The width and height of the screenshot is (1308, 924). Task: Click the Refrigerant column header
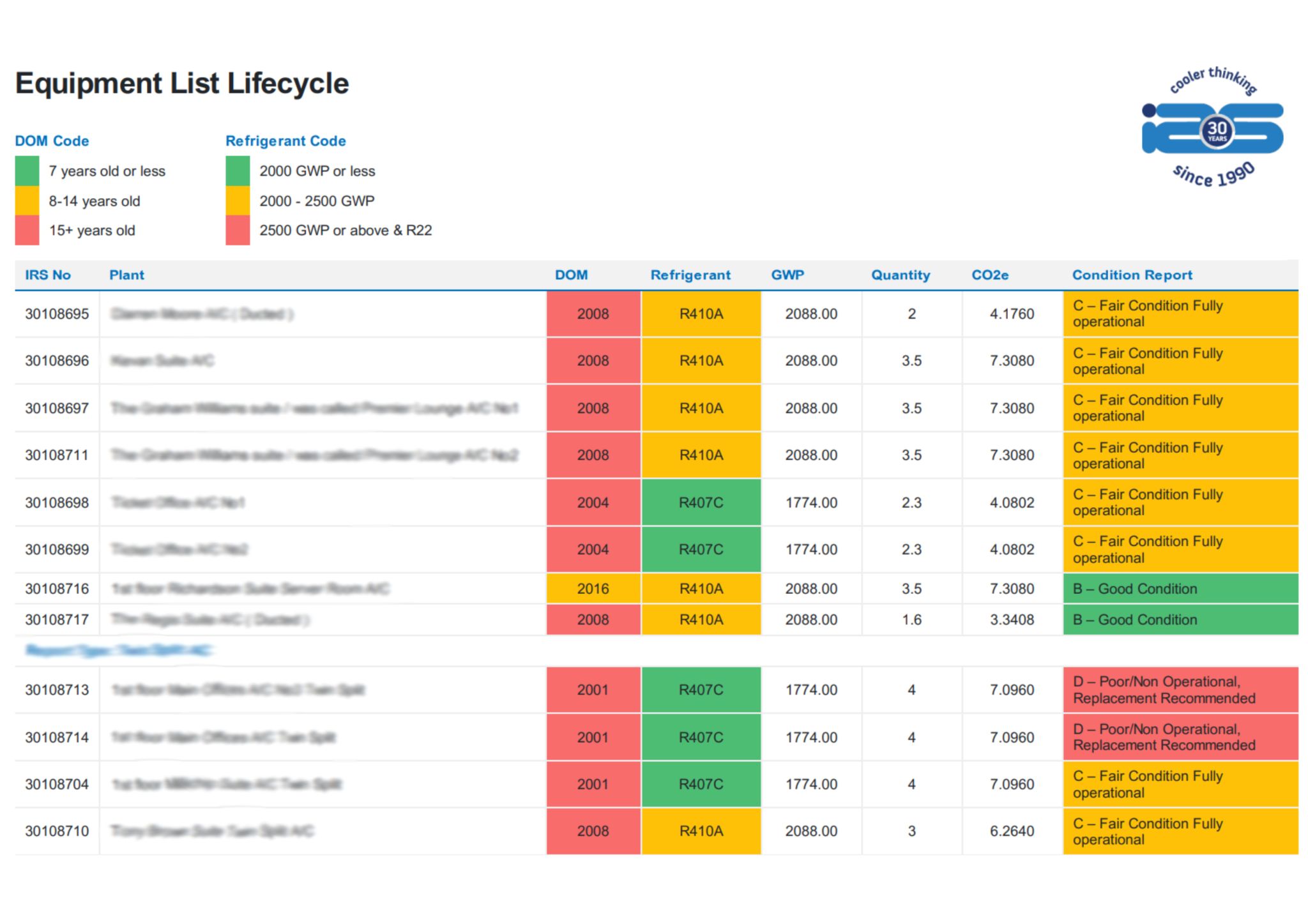(690, 275)
